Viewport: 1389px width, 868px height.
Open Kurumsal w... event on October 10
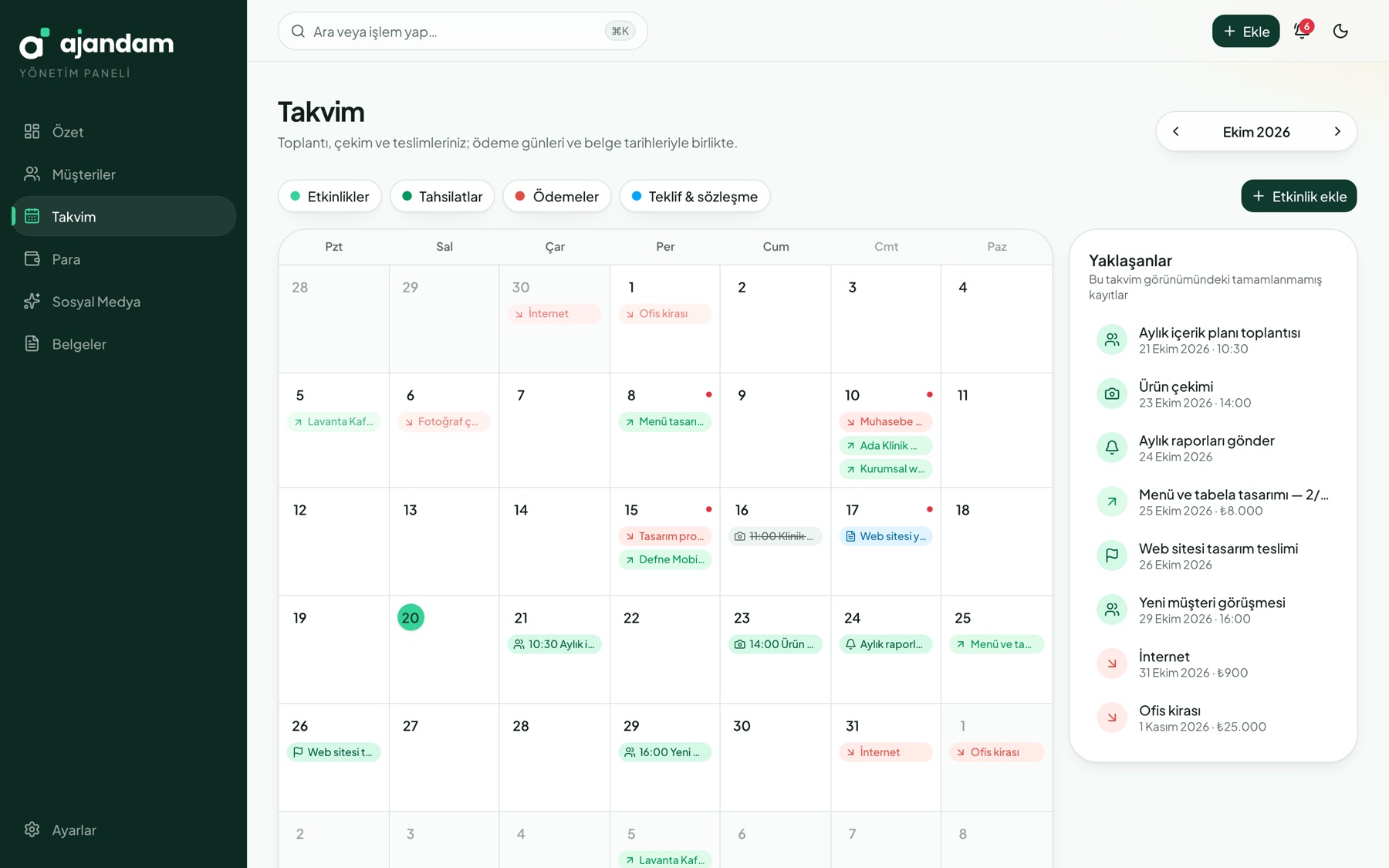(x=886, y=468)
